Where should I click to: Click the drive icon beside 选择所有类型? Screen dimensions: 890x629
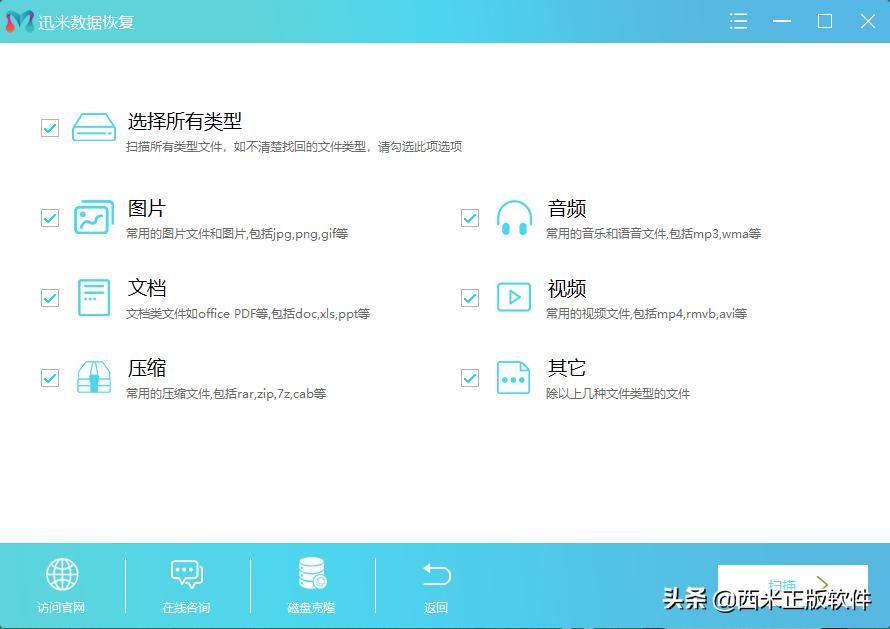pyautogui.click(x=93, y=127)
